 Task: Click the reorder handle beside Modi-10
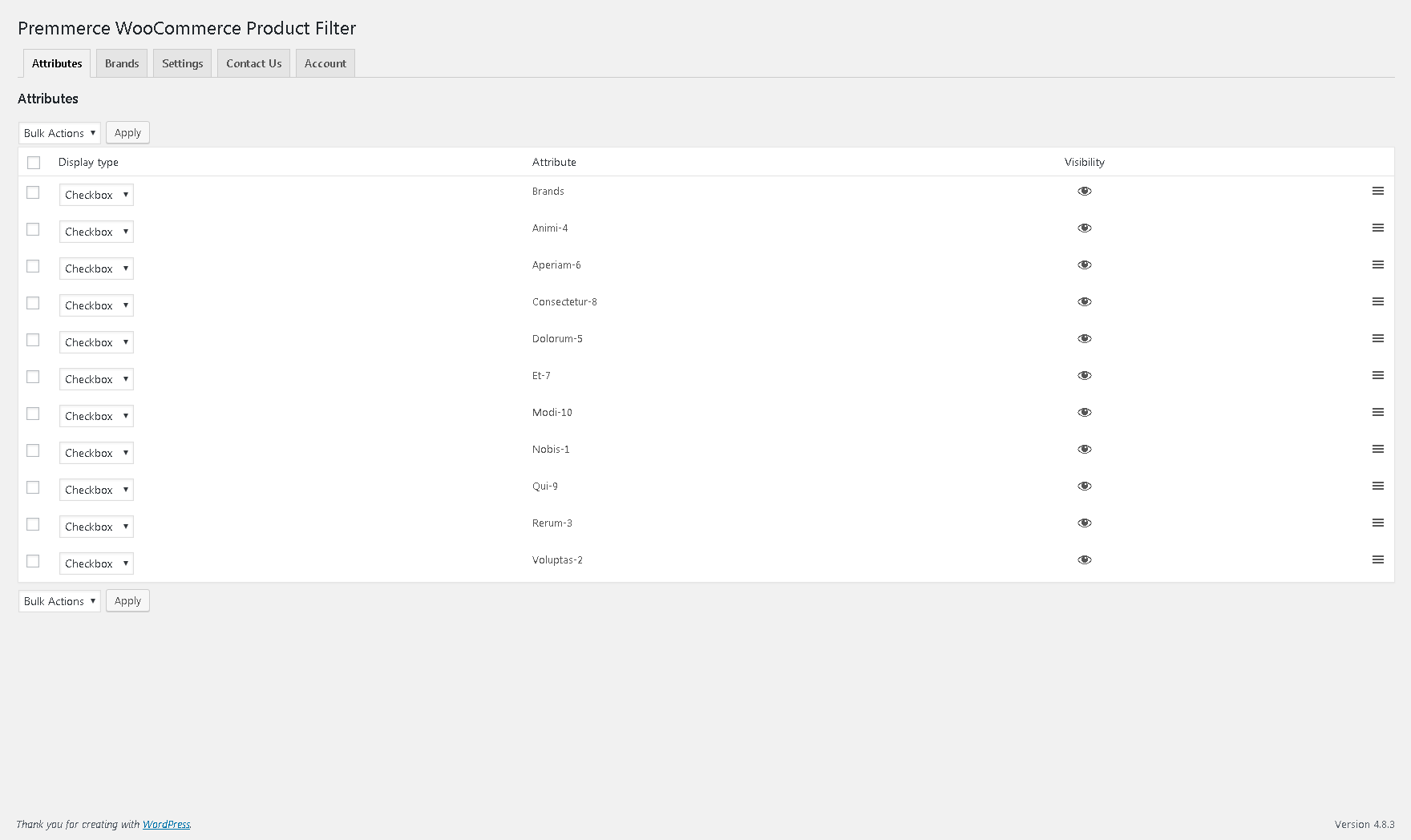(x=1377, y=412)
